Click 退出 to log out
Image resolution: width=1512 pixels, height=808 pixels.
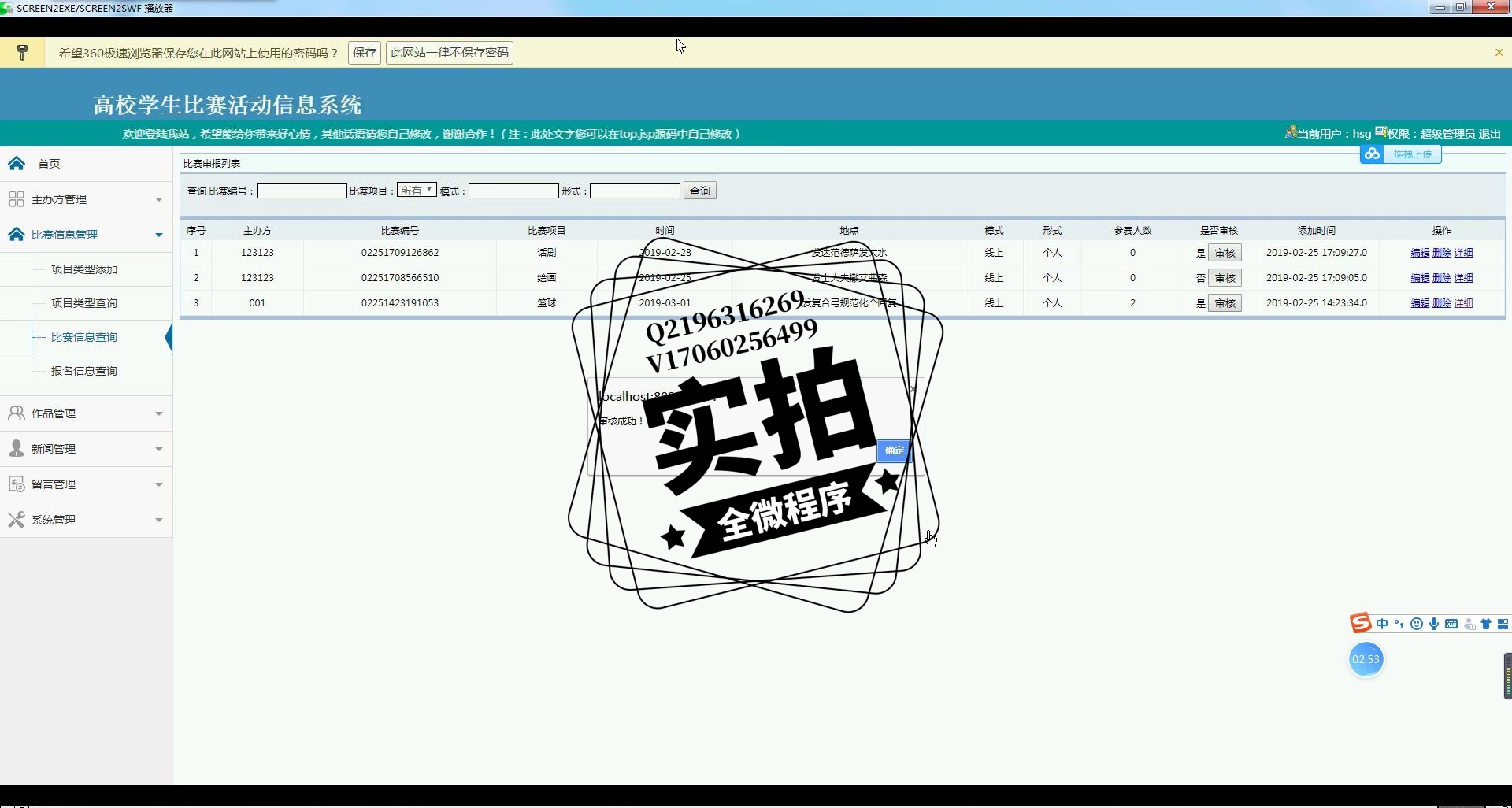tap(1490, 134)
